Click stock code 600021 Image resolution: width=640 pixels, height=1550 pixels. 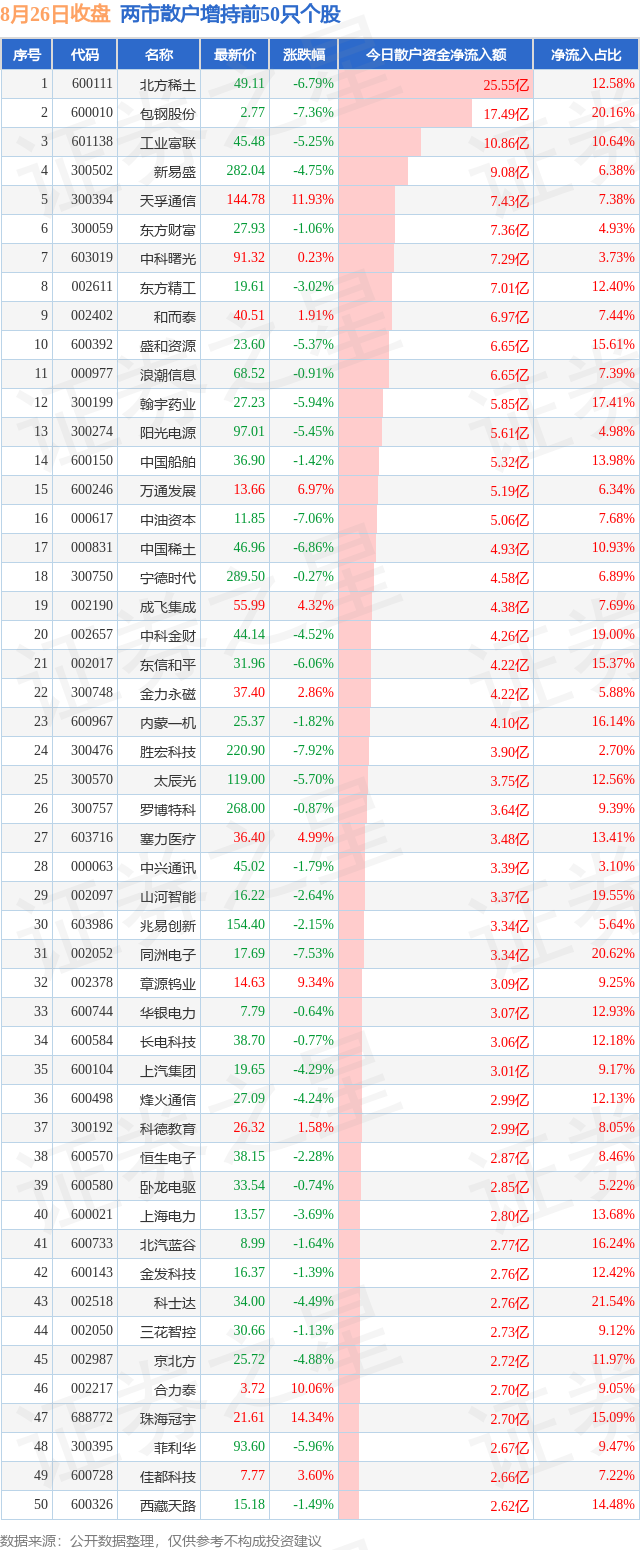[x=92, y=1215]
